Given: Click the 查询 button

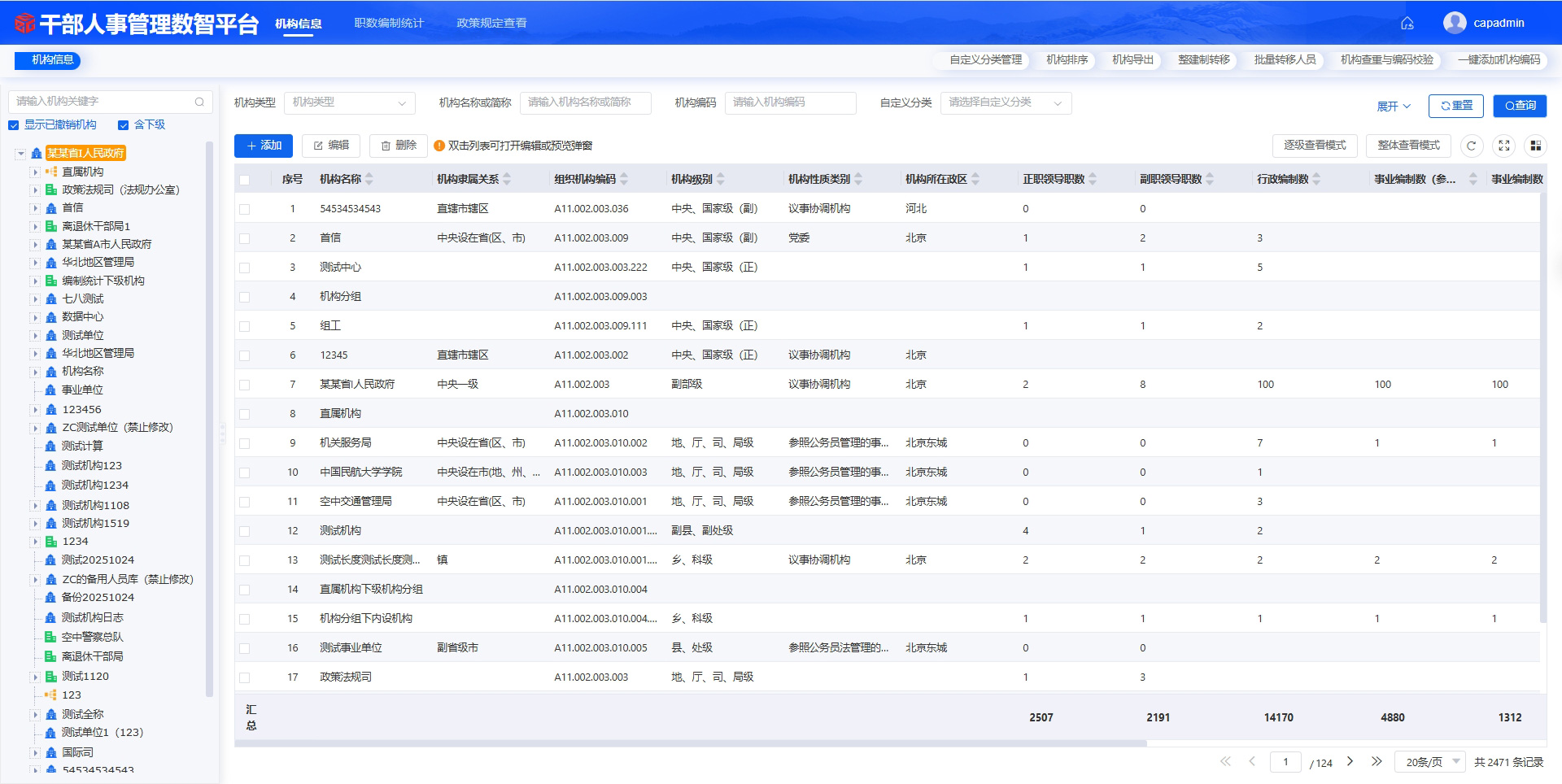Looking at the screenshot, I should click(x=1520, y=106).
